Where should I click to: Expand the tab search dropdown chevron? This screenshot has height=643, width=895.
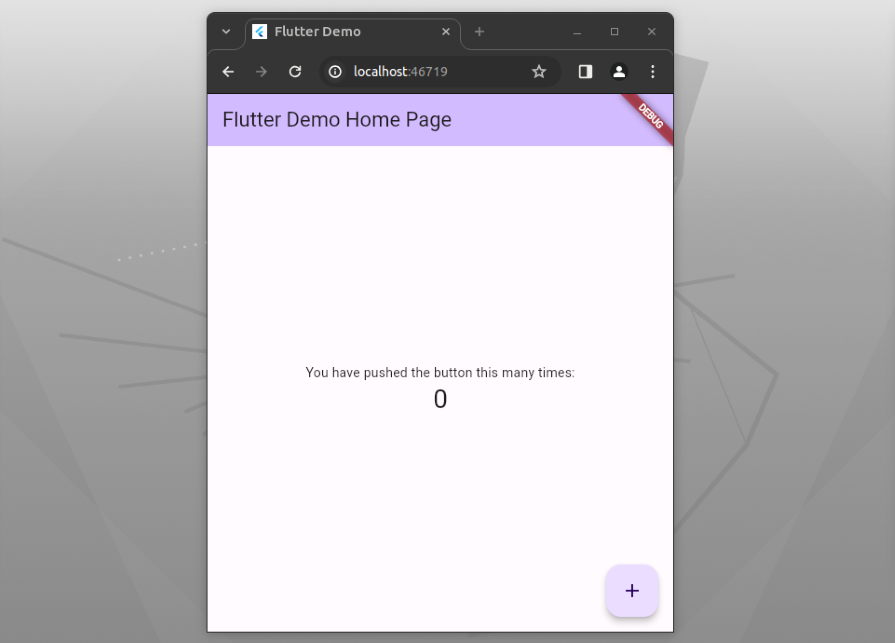(x=226, y=32)
